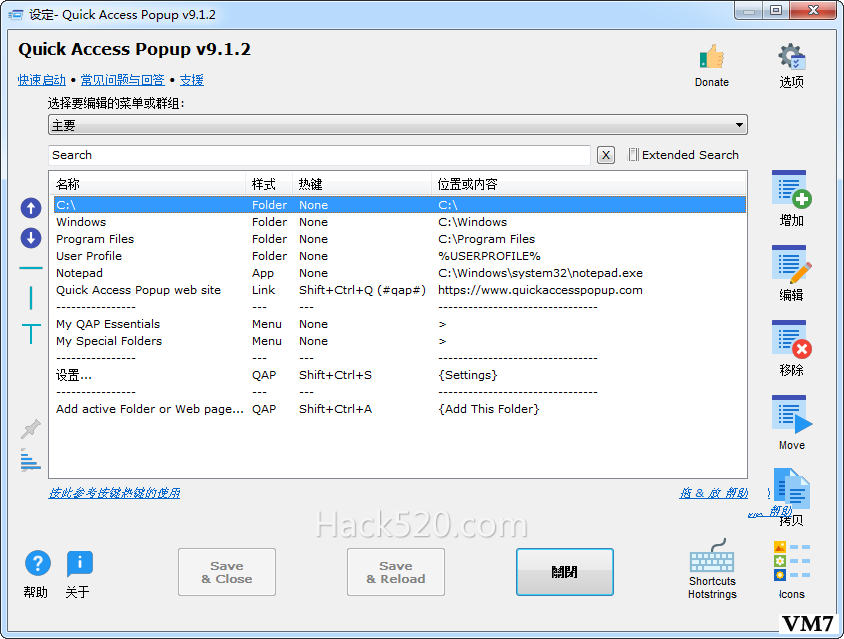844x639 pixels.
Task: Click the {Add This Folder} location cell
Action: (489, 409)
